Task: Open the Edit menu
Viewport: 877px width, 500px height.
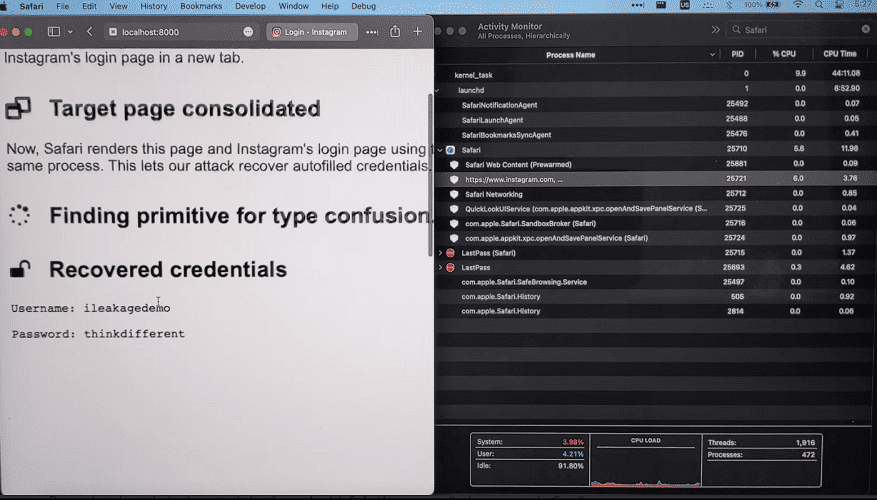Action: [89, 6]
